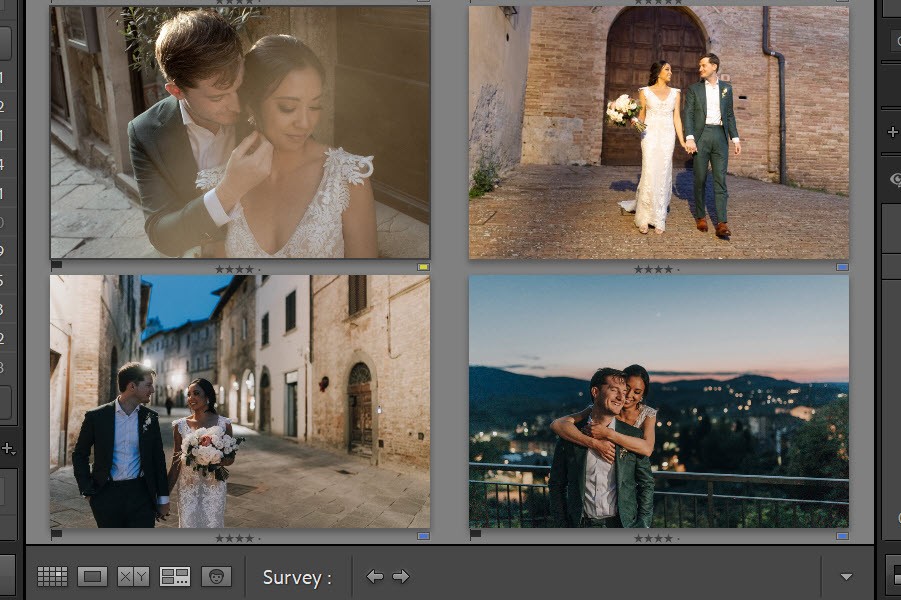The height and width of the screenshot is (600, 901).
Task: Toggle the flag badge on the street photo corner
Action: 58,534
